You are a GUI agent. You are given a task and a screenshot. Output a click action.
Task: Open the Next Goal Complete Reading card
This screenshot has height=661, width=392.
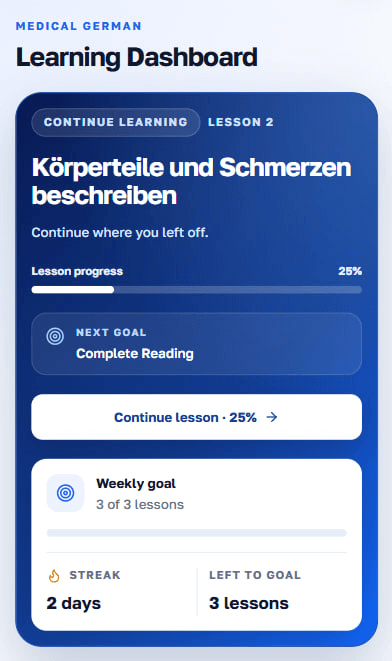[x=196, y=344]
